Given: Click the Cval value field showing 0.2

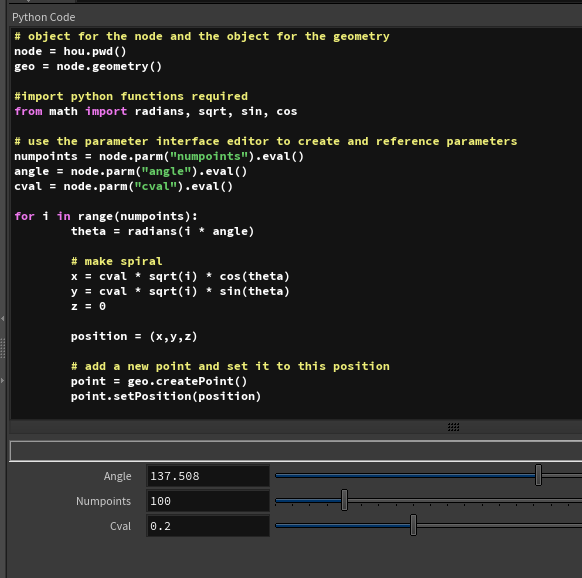Looking at the screenshot, I should (x=208, y=526).
